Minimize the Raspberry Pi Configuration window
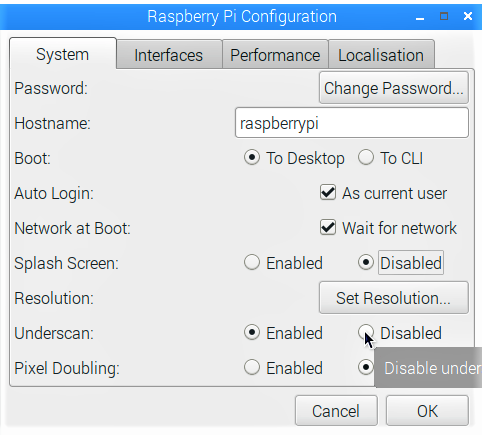The image size is (482, 439). (x=420, y=17)
